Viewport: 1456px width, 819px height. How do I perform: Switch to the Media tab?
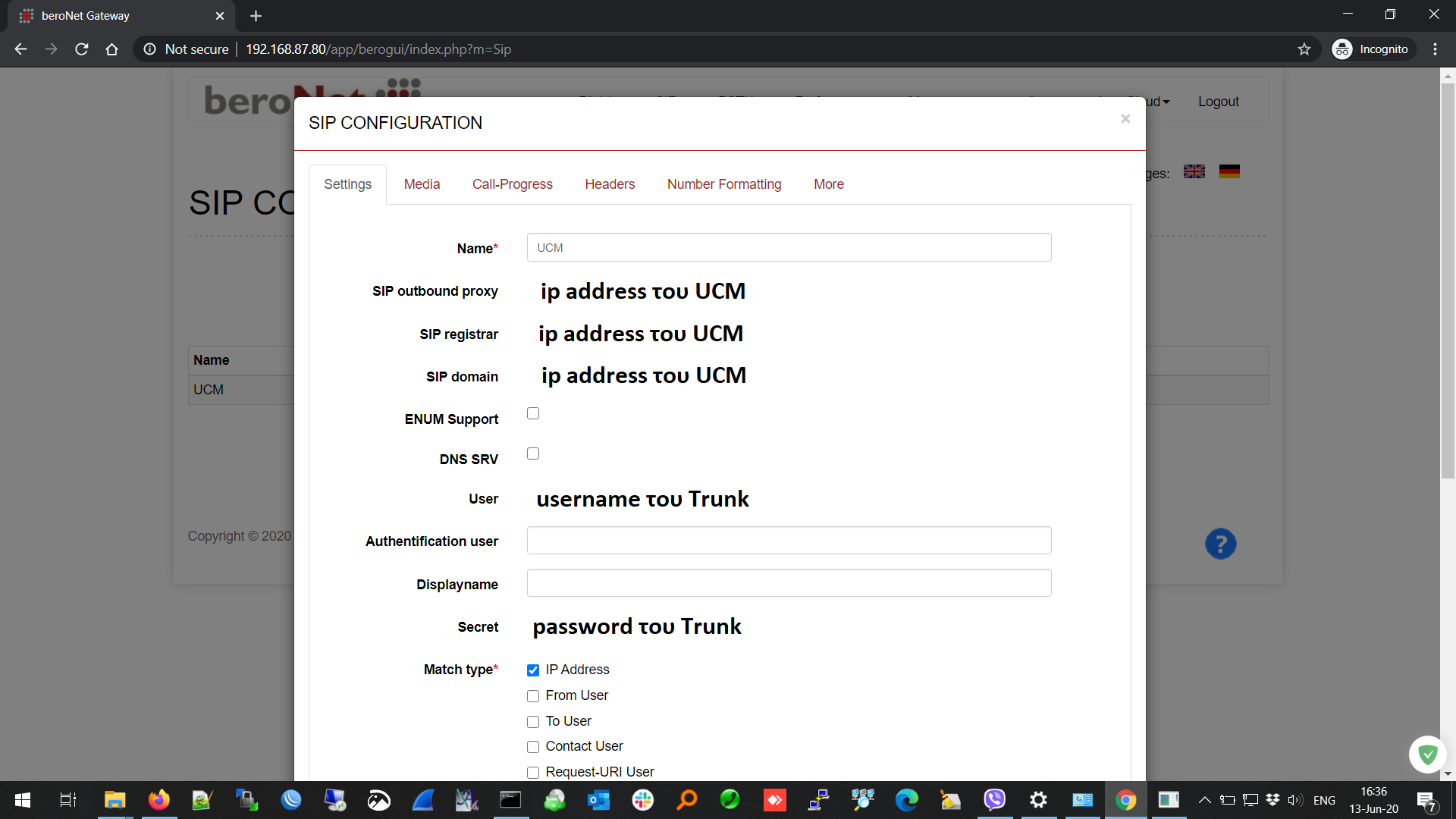click(x=422, y=184)
